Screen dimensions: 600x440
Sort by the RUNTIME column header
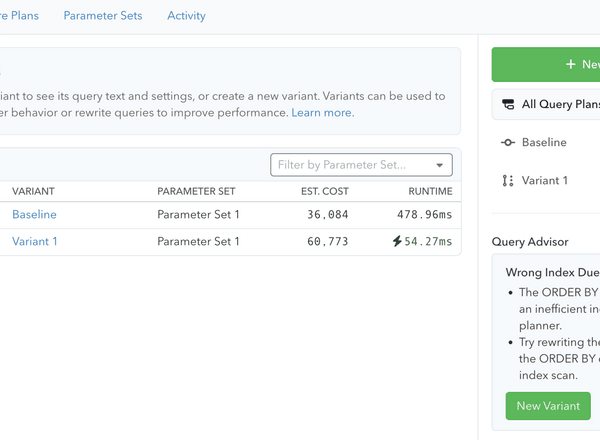[430, 191]
